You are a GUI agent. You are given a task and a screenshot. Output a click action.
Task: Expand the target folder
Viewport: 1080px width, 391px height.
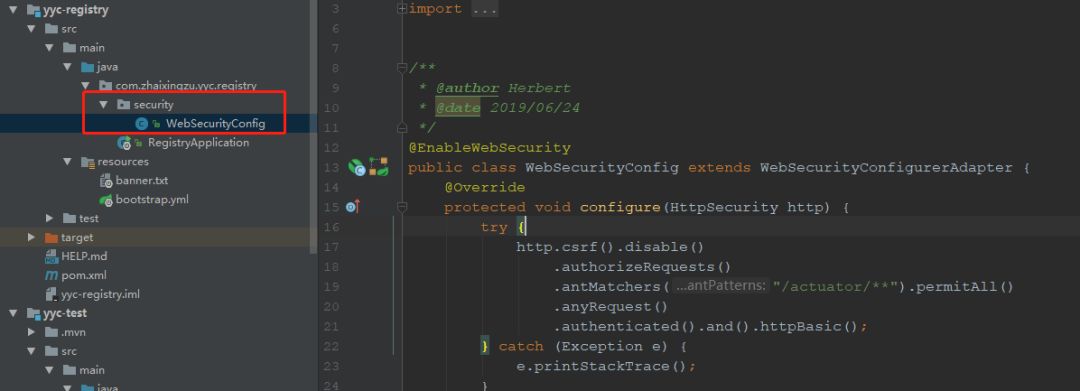[x=31, y=237]
